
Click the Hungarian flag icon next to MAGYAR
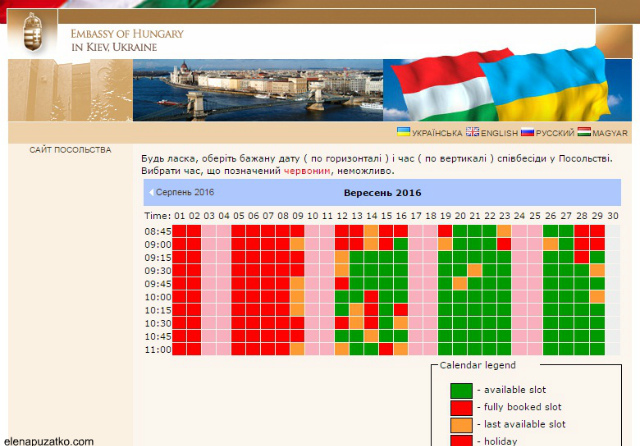(584, 131)
